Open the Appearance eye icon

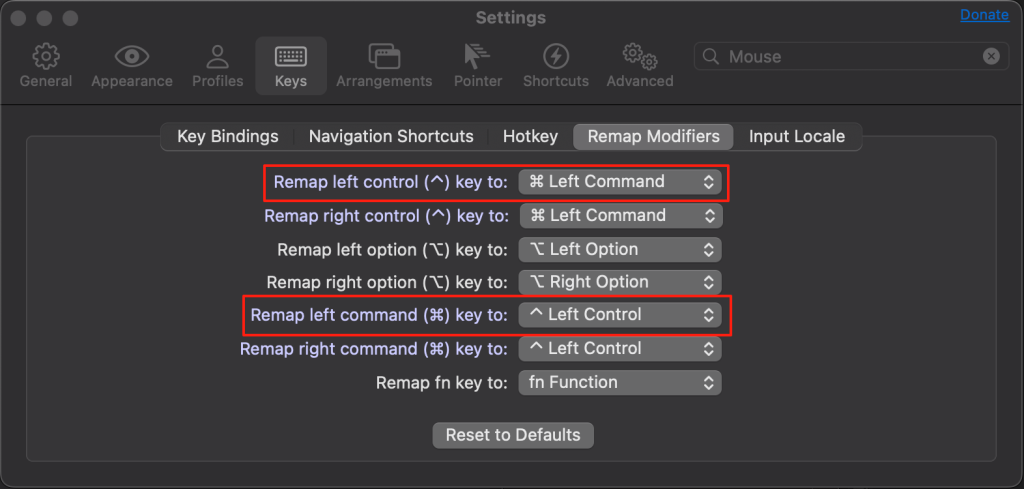point(132,57)
